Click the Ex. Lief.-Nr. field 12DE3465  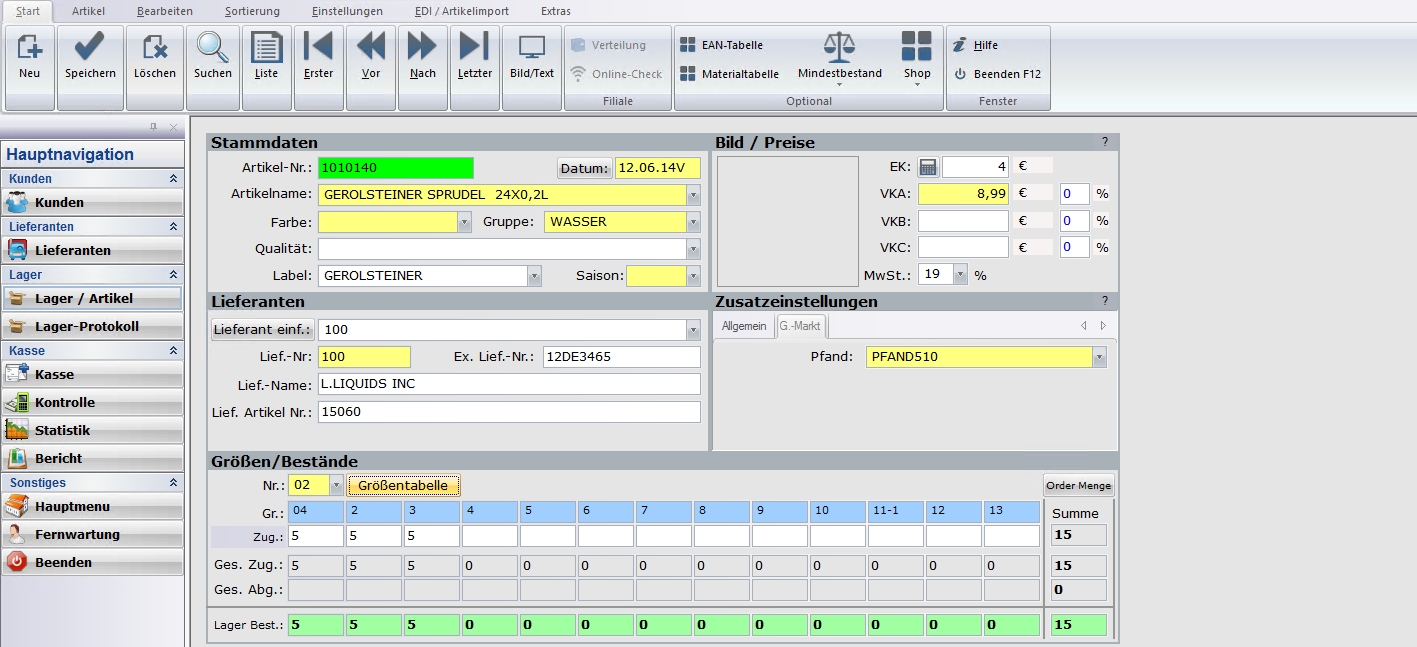621,357
